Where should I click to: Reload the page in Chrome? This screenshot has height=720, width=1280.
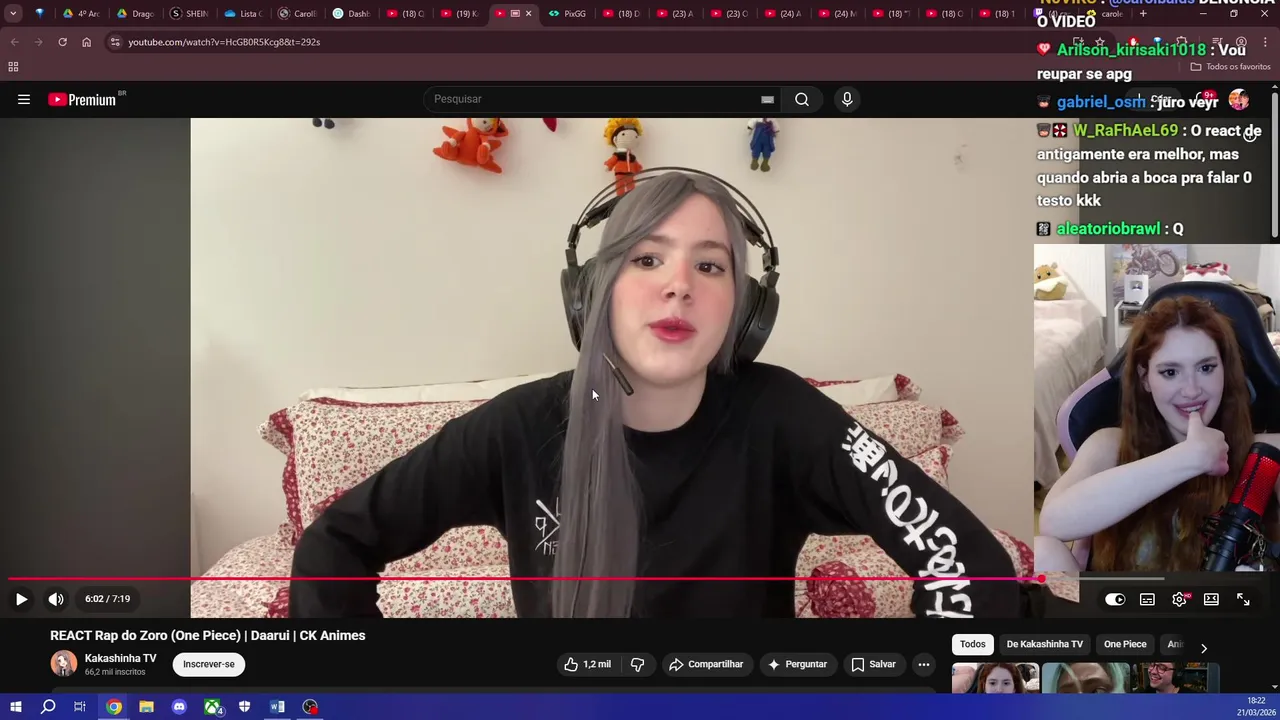pos(62,42)
